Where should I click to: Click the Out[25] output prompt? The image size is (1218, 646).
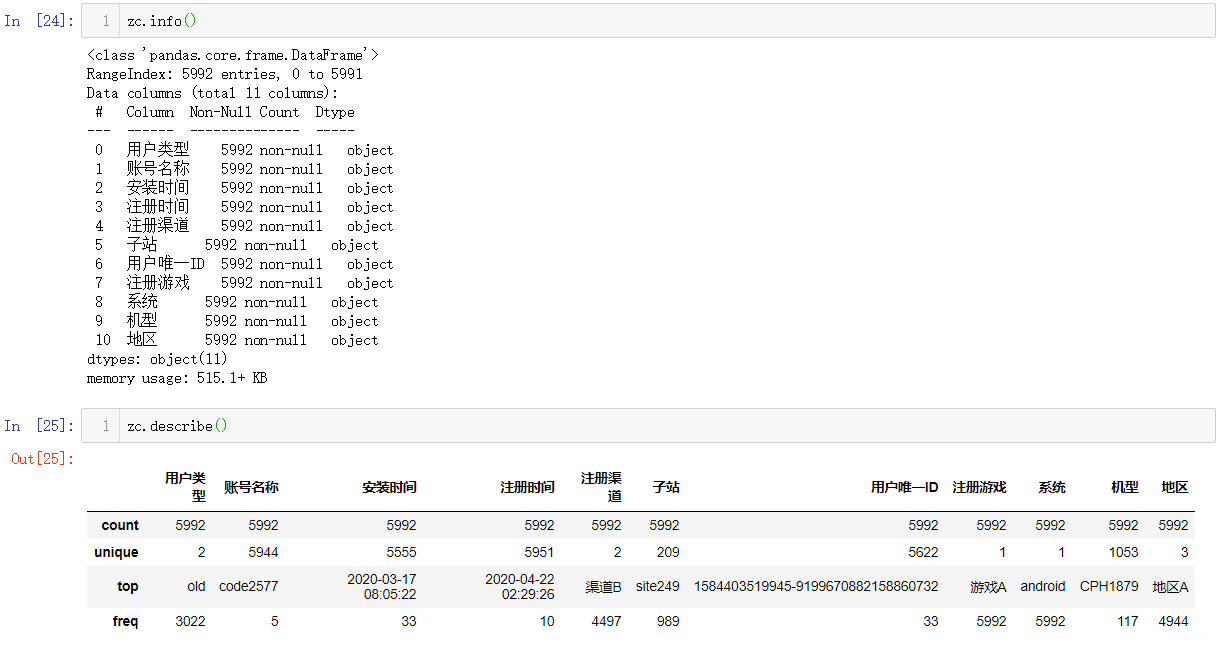click(42, 458)
